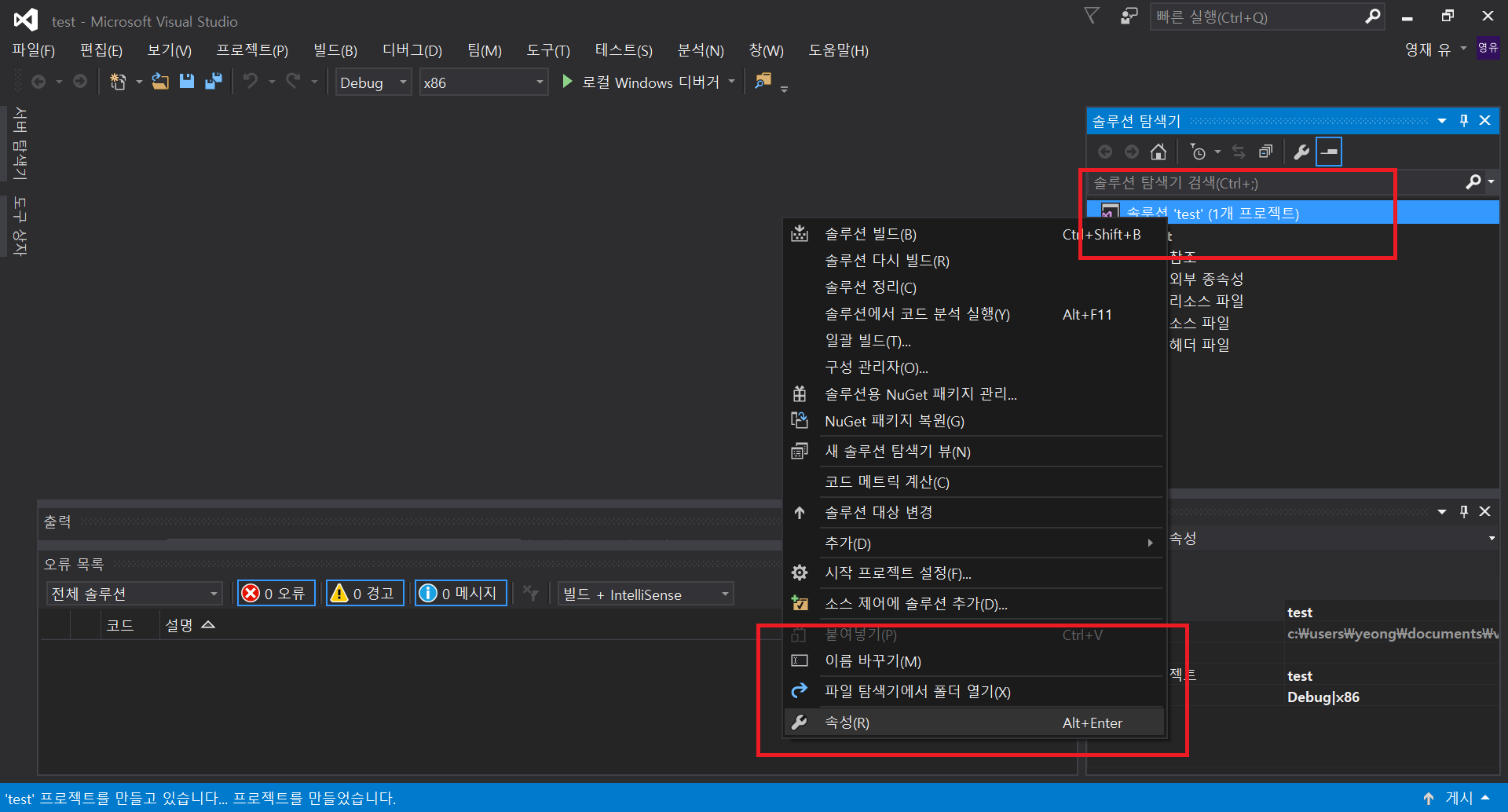Viewport: 1508px width, 812px height.
Task: Expand the 추가(D) submenu in context menu
Action: (974, 543)
